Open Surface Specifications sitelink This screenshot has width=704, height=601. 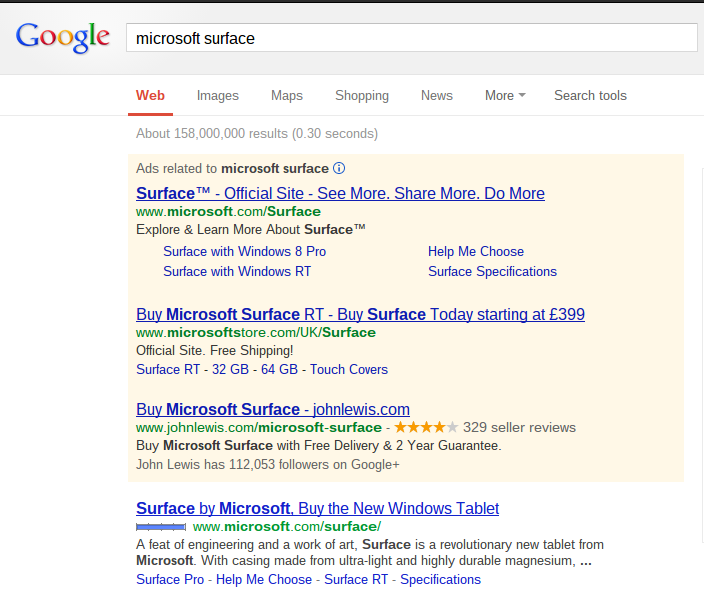coord(493,272)
